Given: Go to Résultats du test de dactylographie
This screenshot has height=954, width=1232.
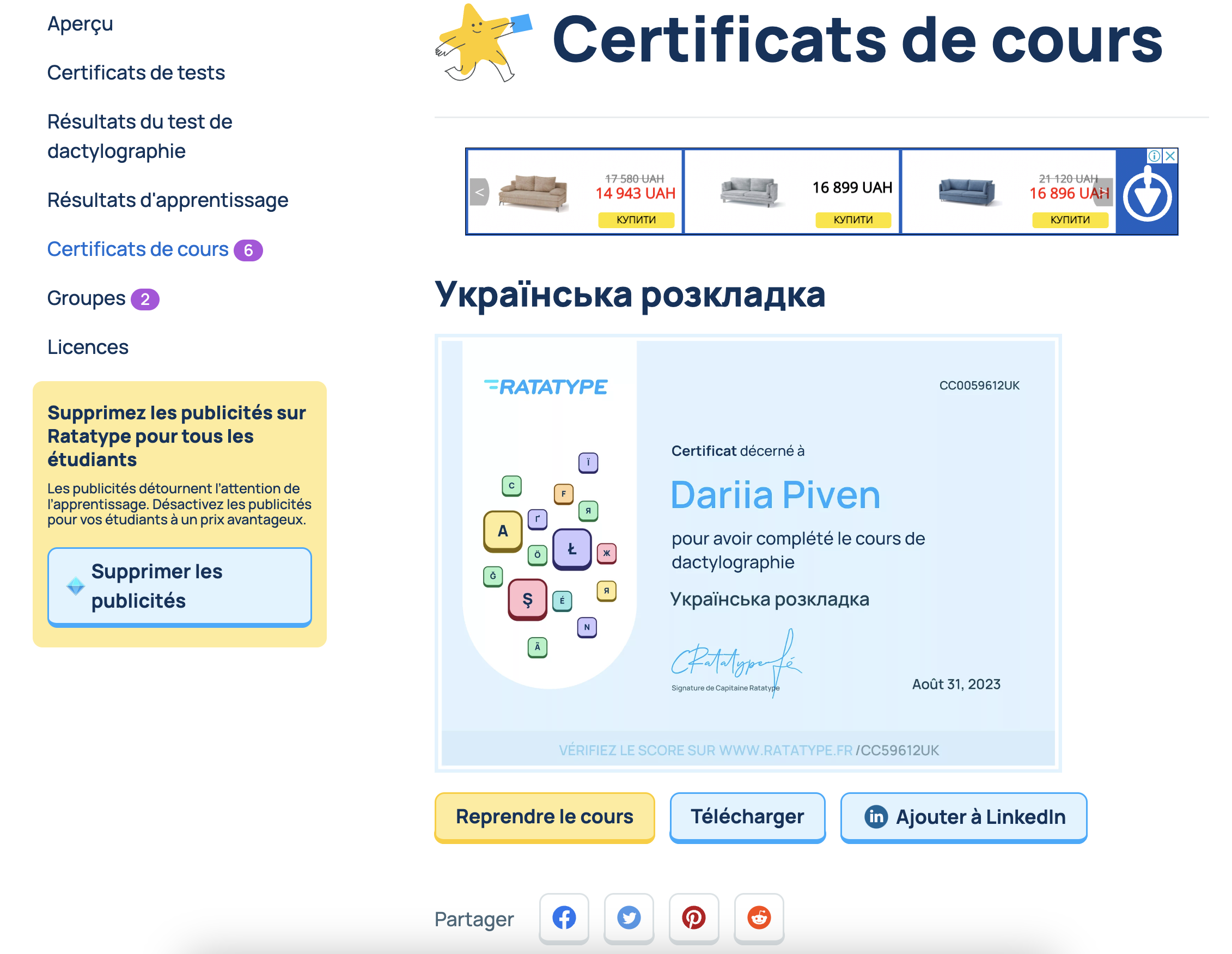Looking at the screenshot, I should click(140, 137).
